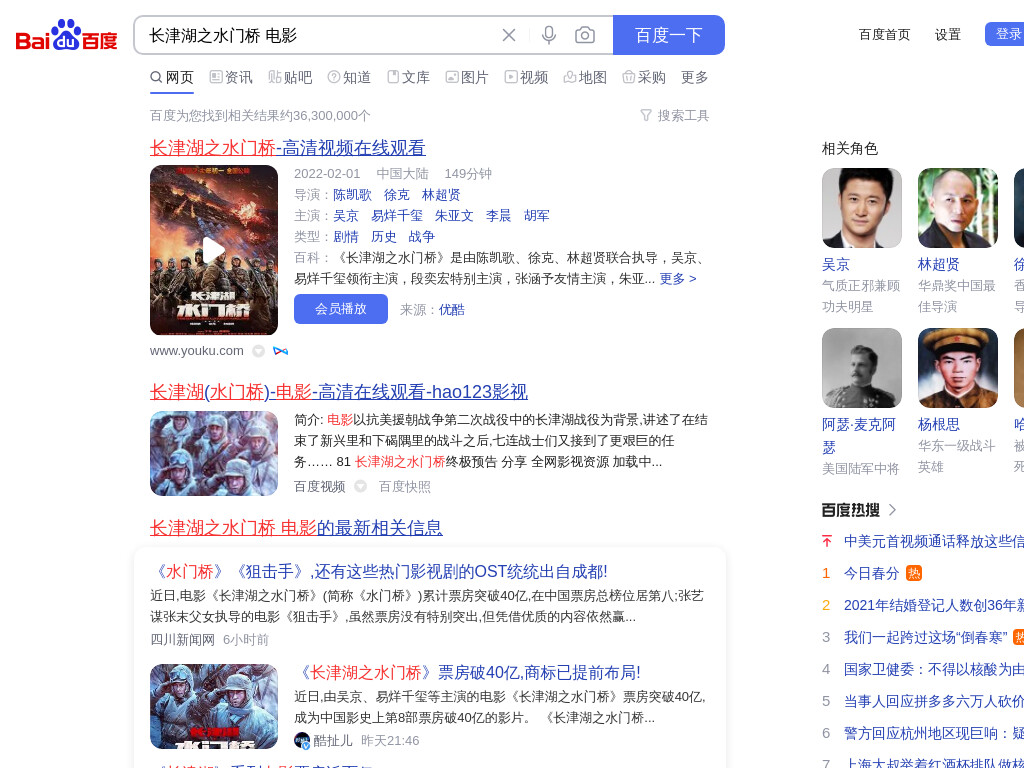The image size is (1024, 768).
Task: Open hot search 今日春分
Action: click(871, 573)
